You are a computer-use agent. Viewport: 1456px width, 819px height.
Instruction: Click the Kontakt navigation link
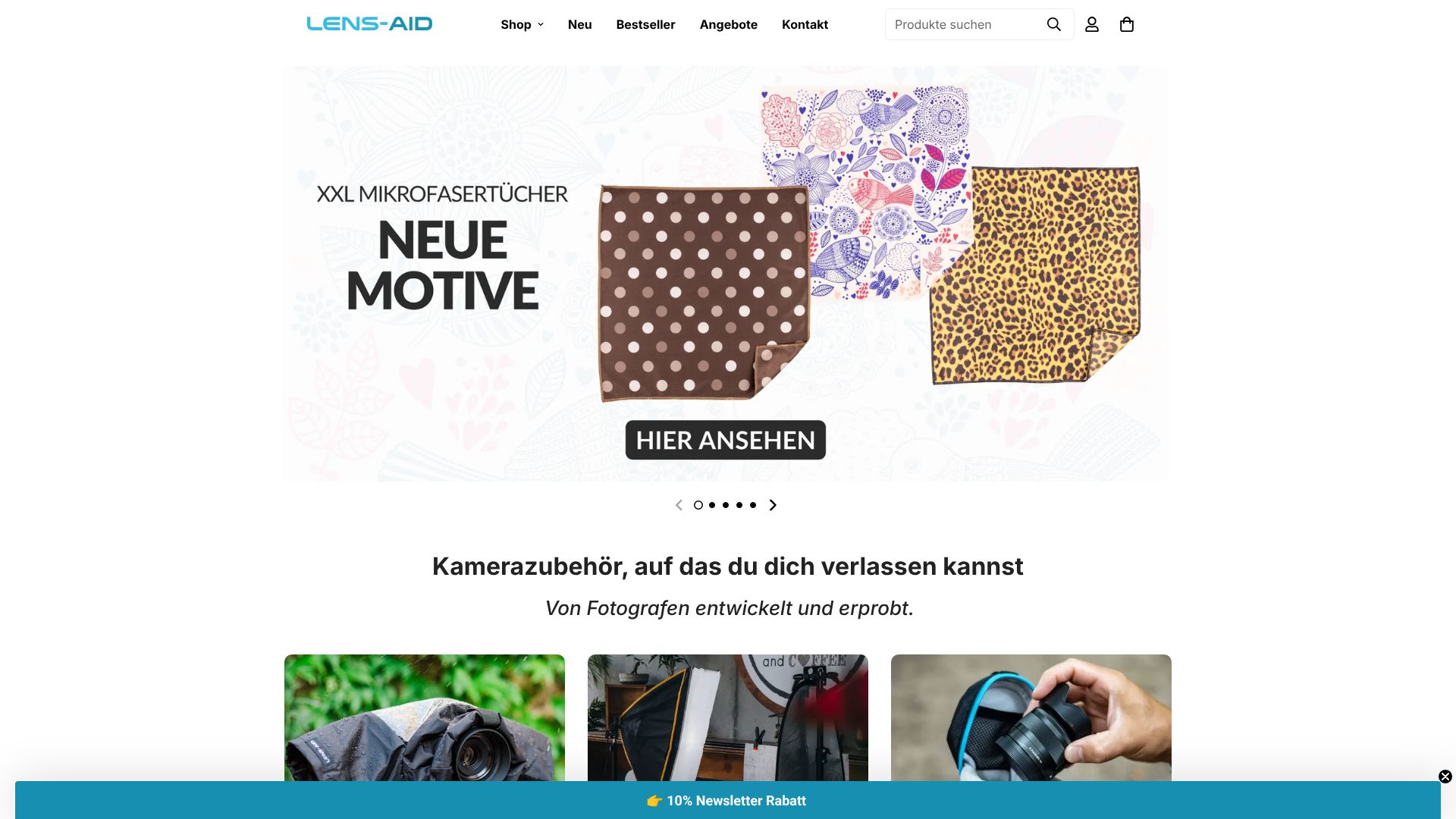[805, 24]
